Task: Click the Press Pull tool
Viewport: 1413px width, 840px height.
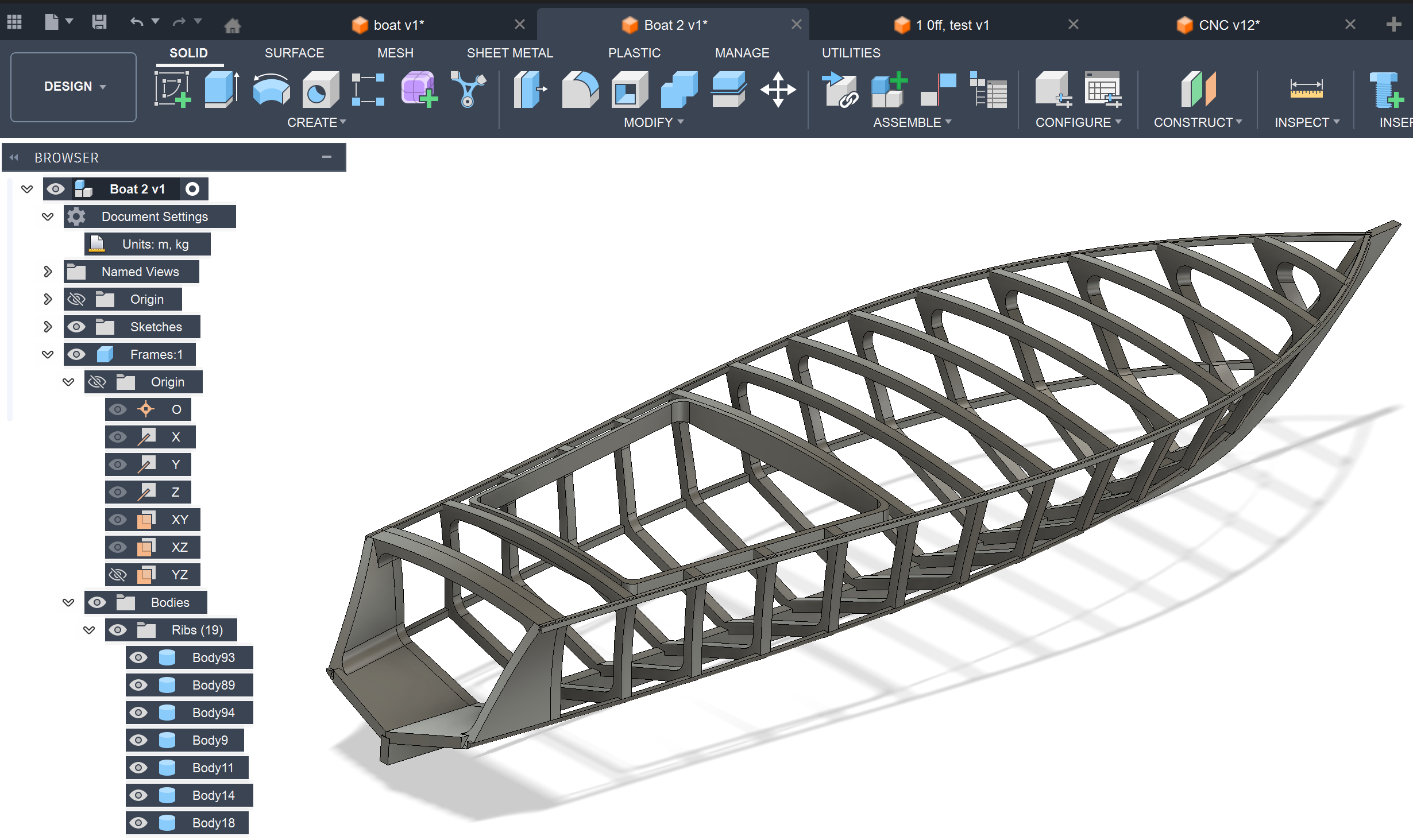Action: click(530, 90)
